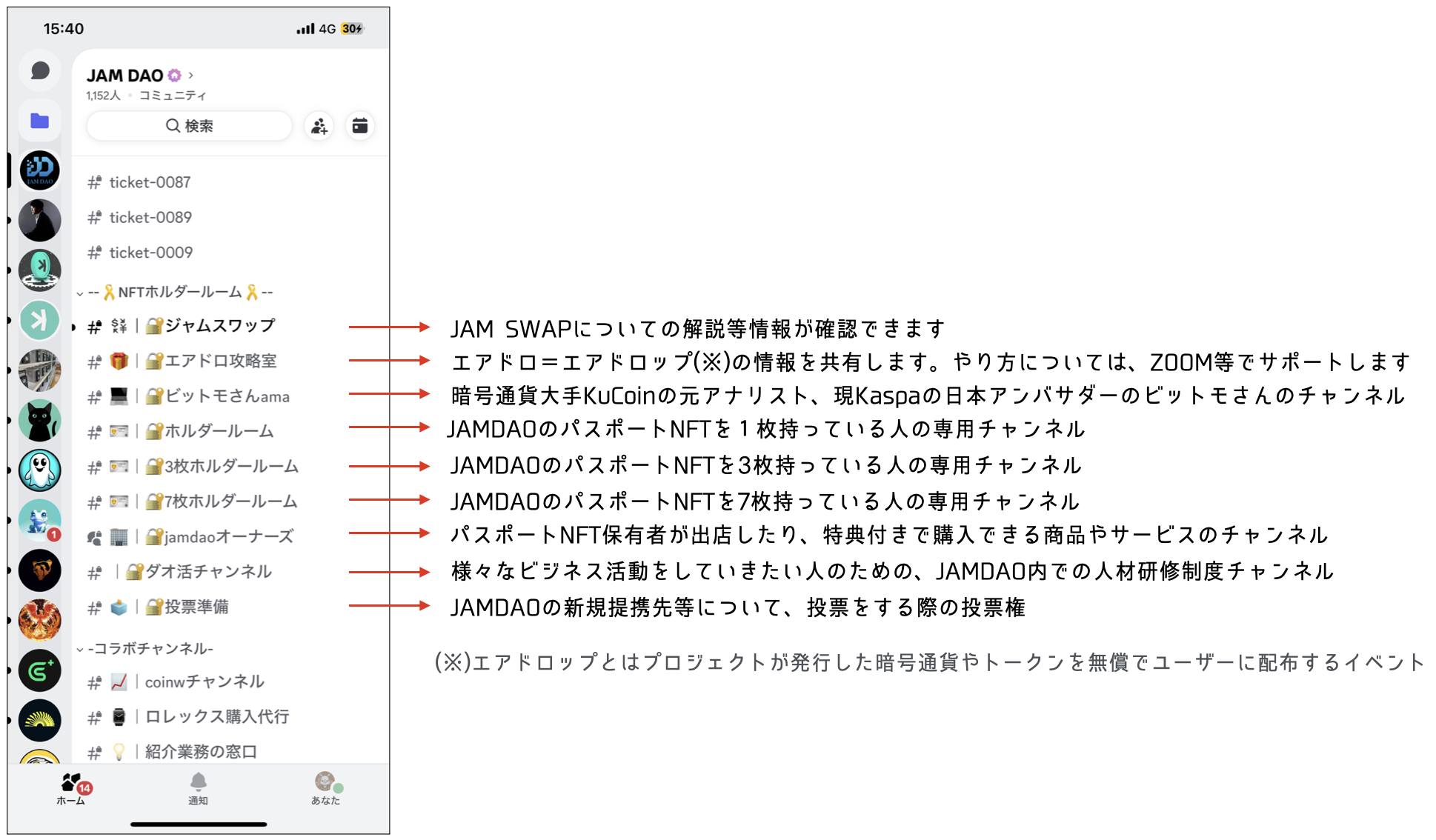Click the green G+ server icon
The width and height of the screenshot is (1436, 840).
(40, 670)
